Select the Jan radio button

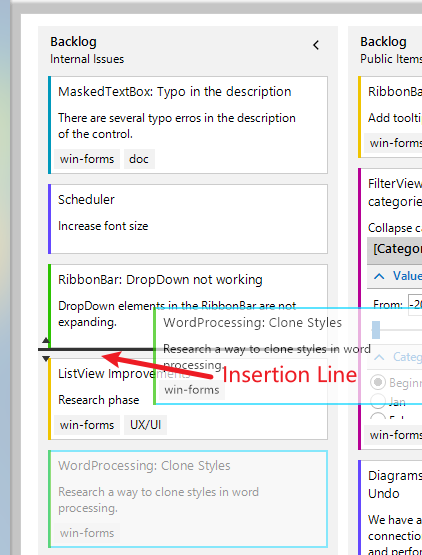click(x=378, y=401)
